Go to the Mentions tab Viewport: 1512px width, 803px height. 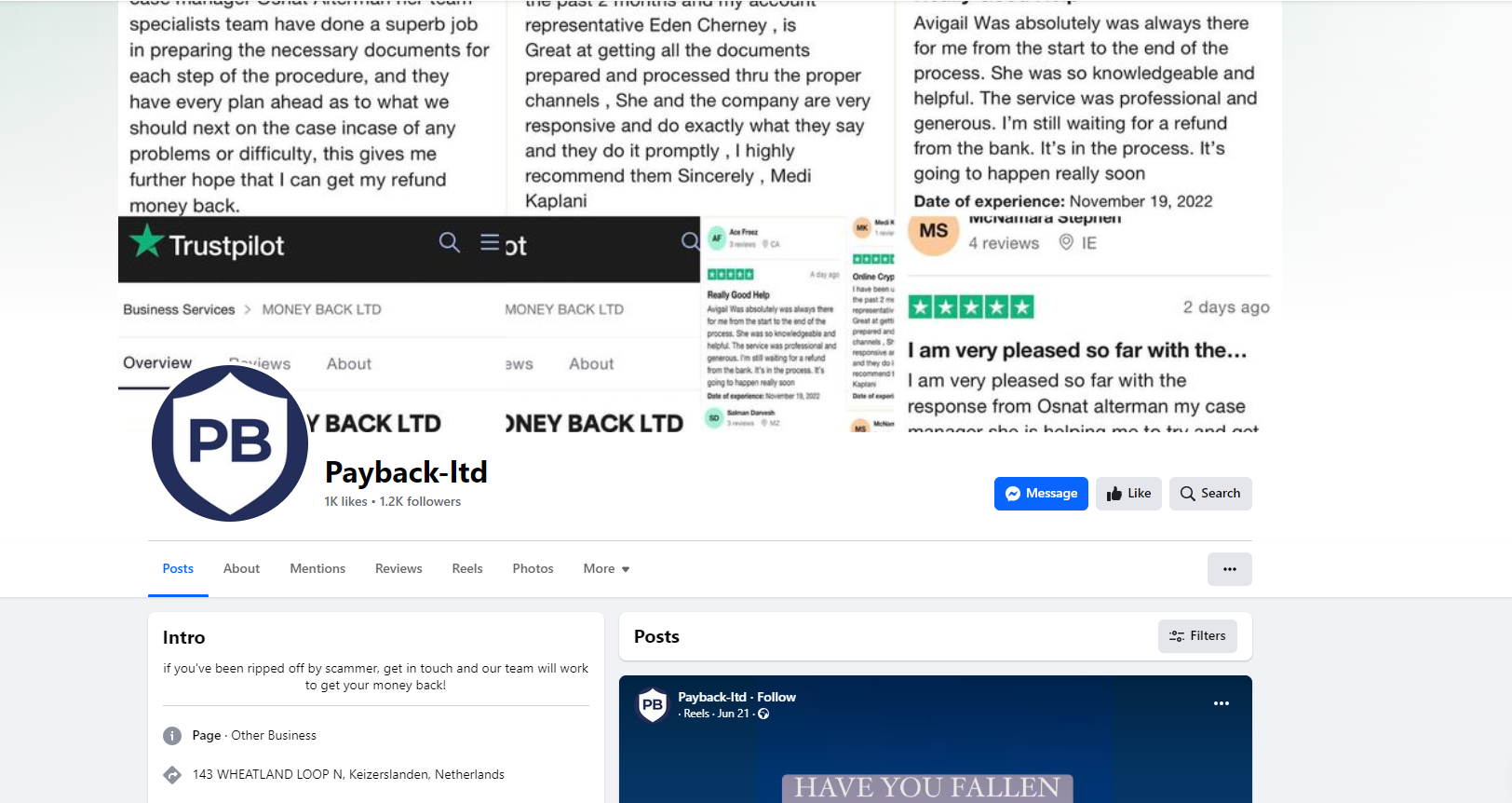(x=317, y=569)
